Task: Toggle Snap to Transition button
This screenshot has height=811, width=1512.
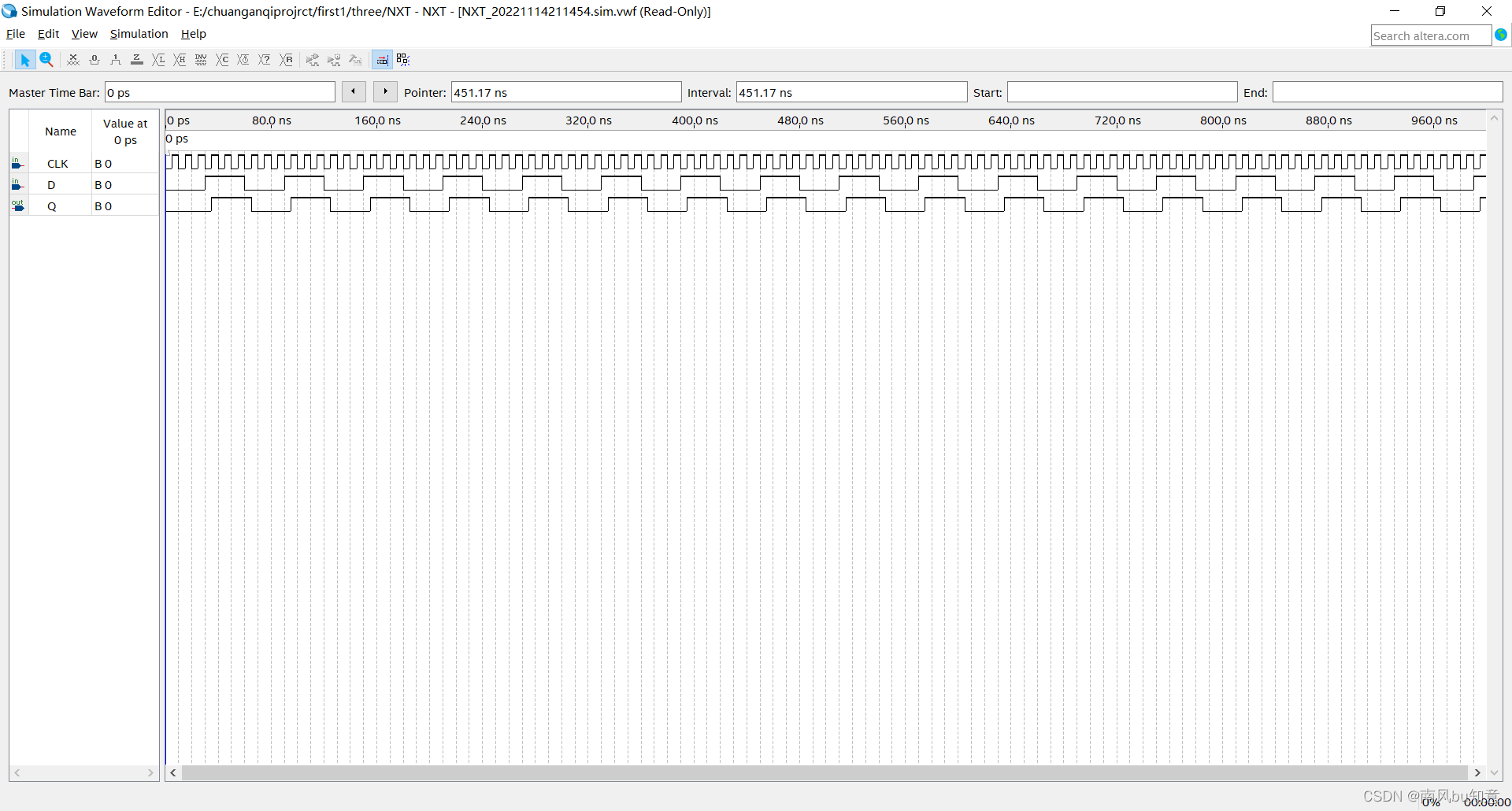Action: [x=403, y=60]
